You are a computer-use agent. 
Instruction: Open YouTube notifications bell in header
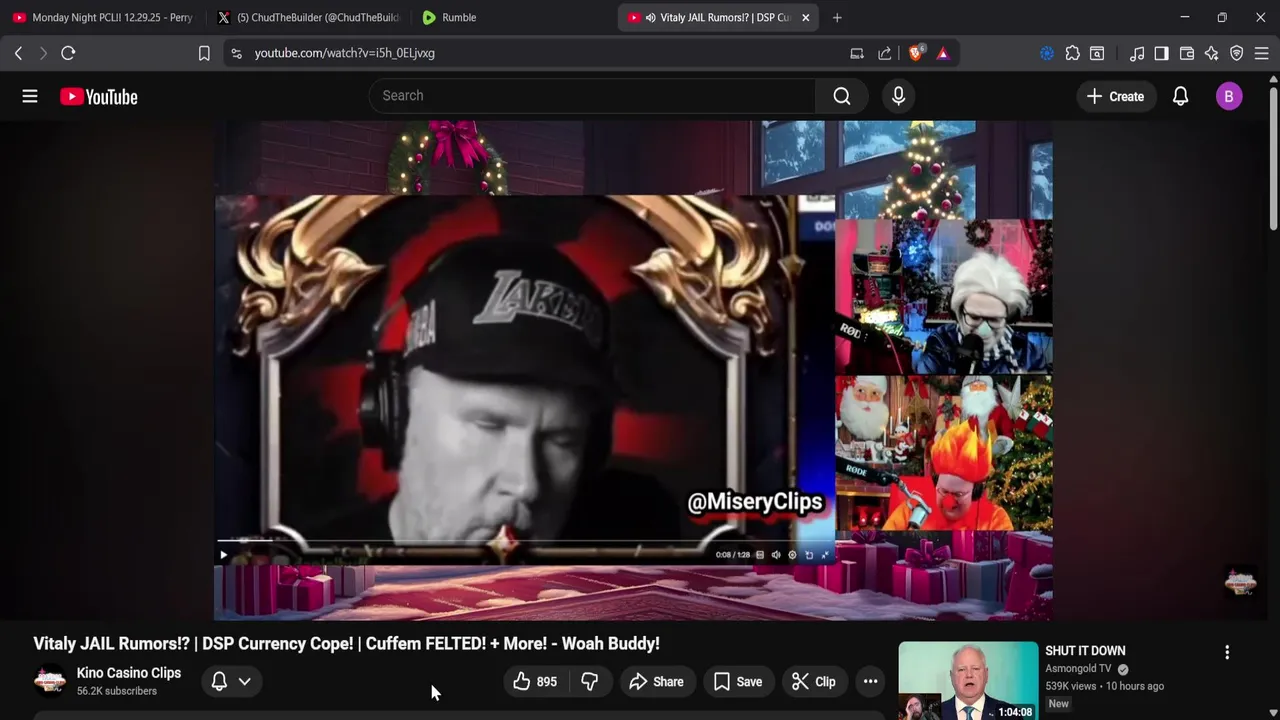coord(1180,96)
